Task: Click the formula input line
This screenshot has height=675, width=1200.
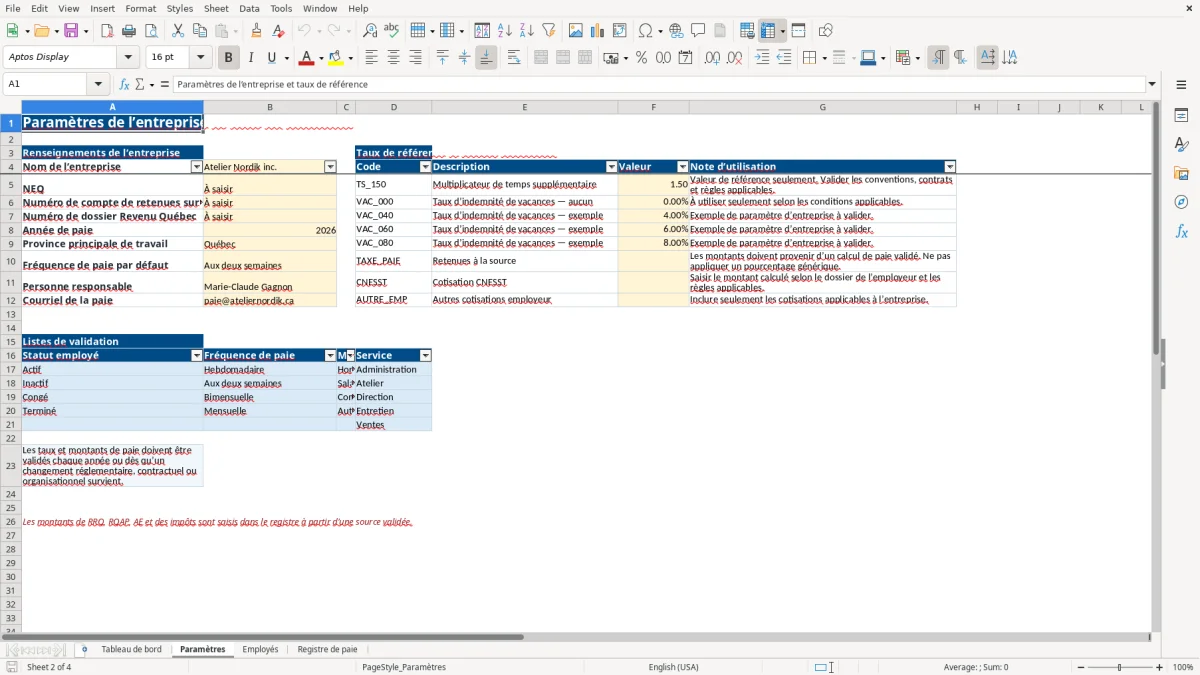Action: (658, 84)
